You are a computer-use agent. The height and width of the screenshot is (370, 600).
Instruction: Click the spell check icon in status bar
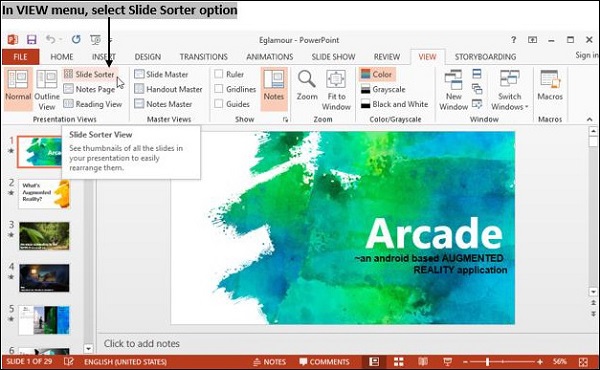coord(69,362)
